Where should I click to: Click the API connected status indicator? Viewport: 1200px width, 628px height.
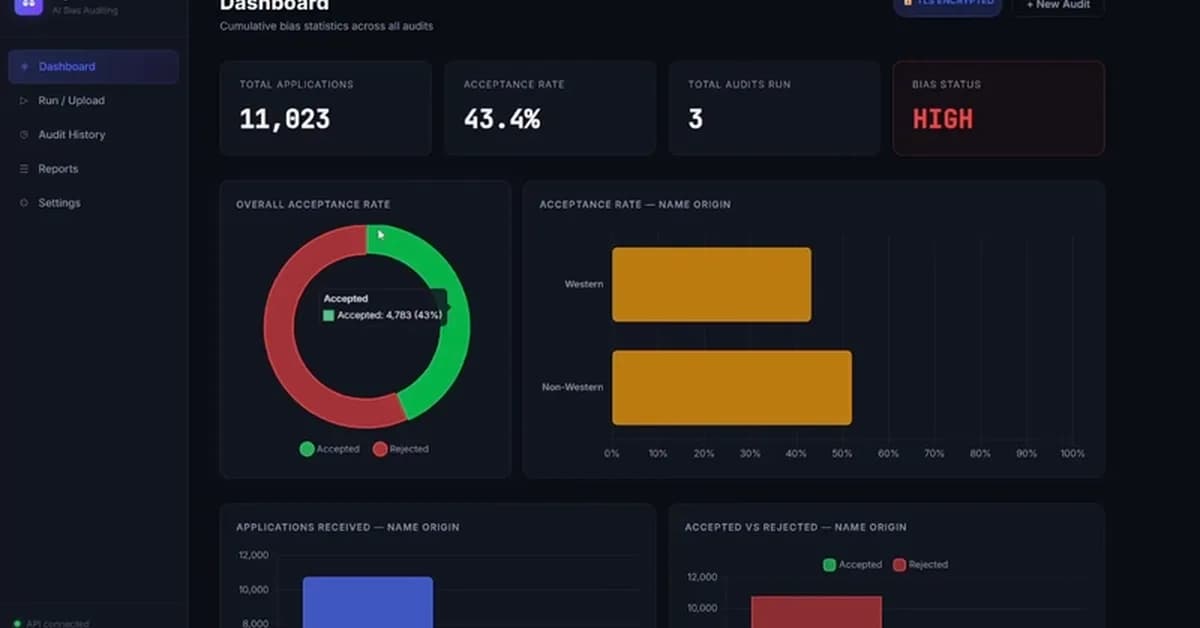tap(50, 621)
